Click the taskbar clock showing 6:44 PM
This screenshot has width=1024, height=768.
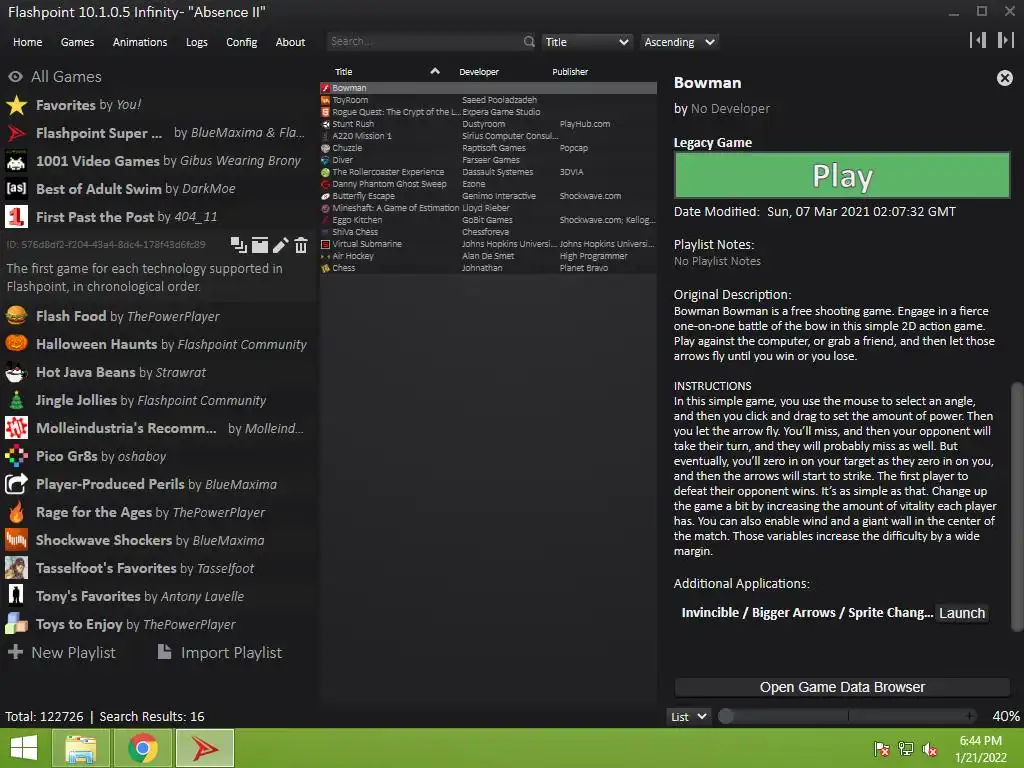pos(980,748)
